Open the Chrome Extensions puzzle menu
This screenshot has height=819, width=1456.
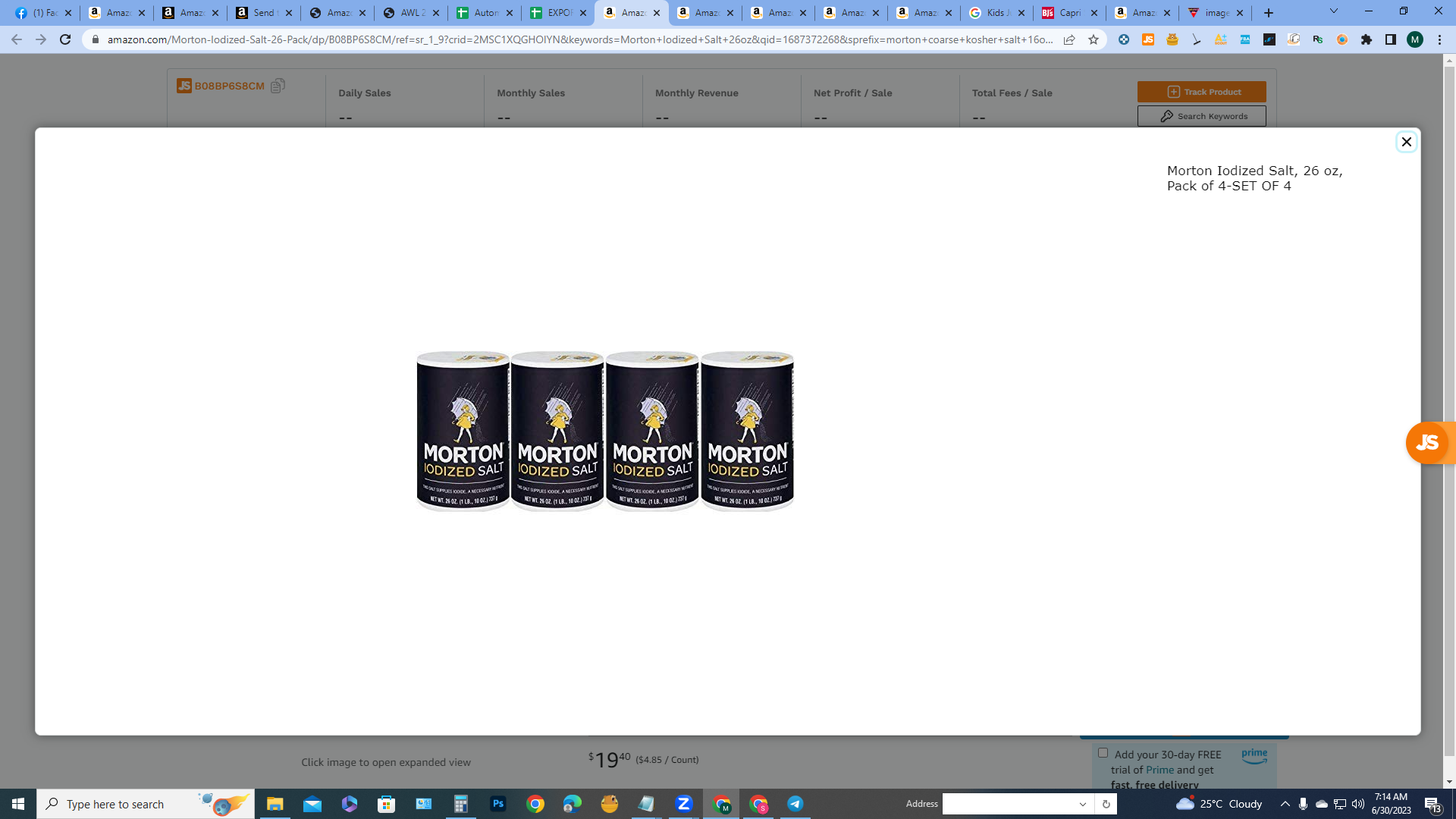[x=1367, y=39]
